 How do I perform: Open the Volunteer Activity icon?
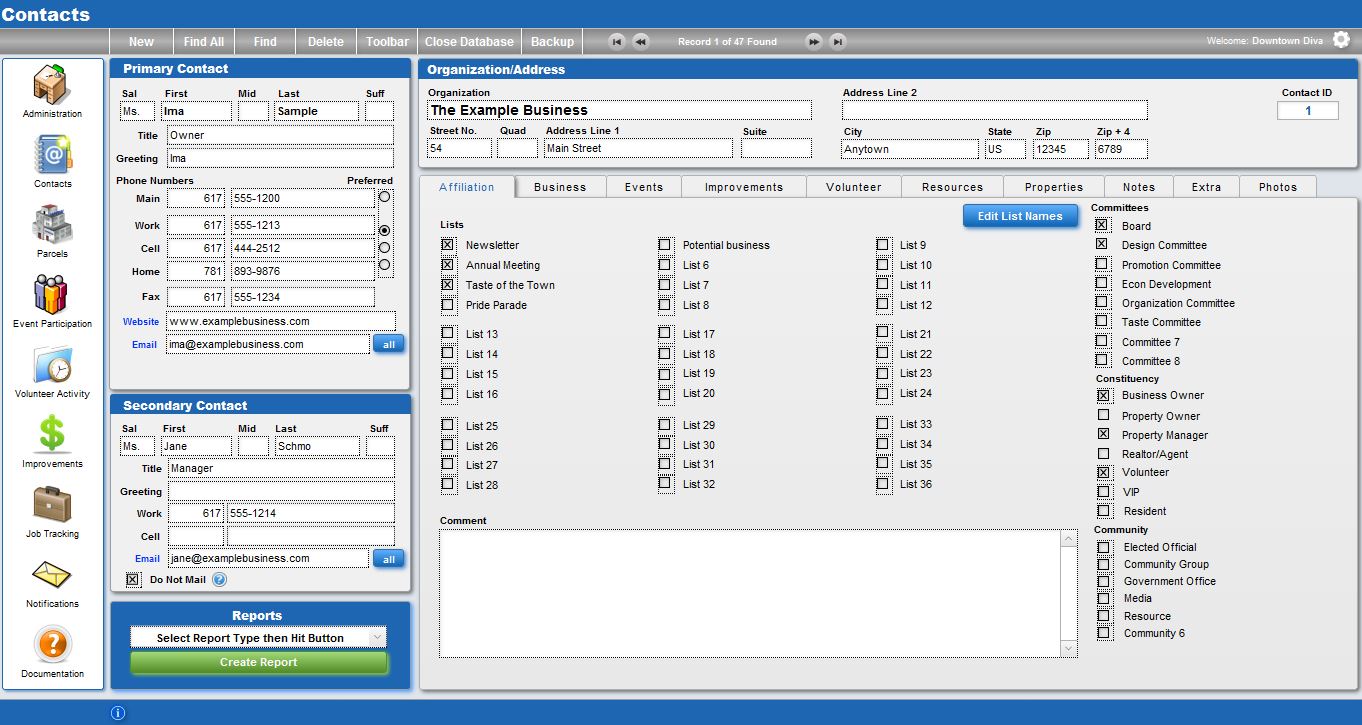click(x=52, y=365)
